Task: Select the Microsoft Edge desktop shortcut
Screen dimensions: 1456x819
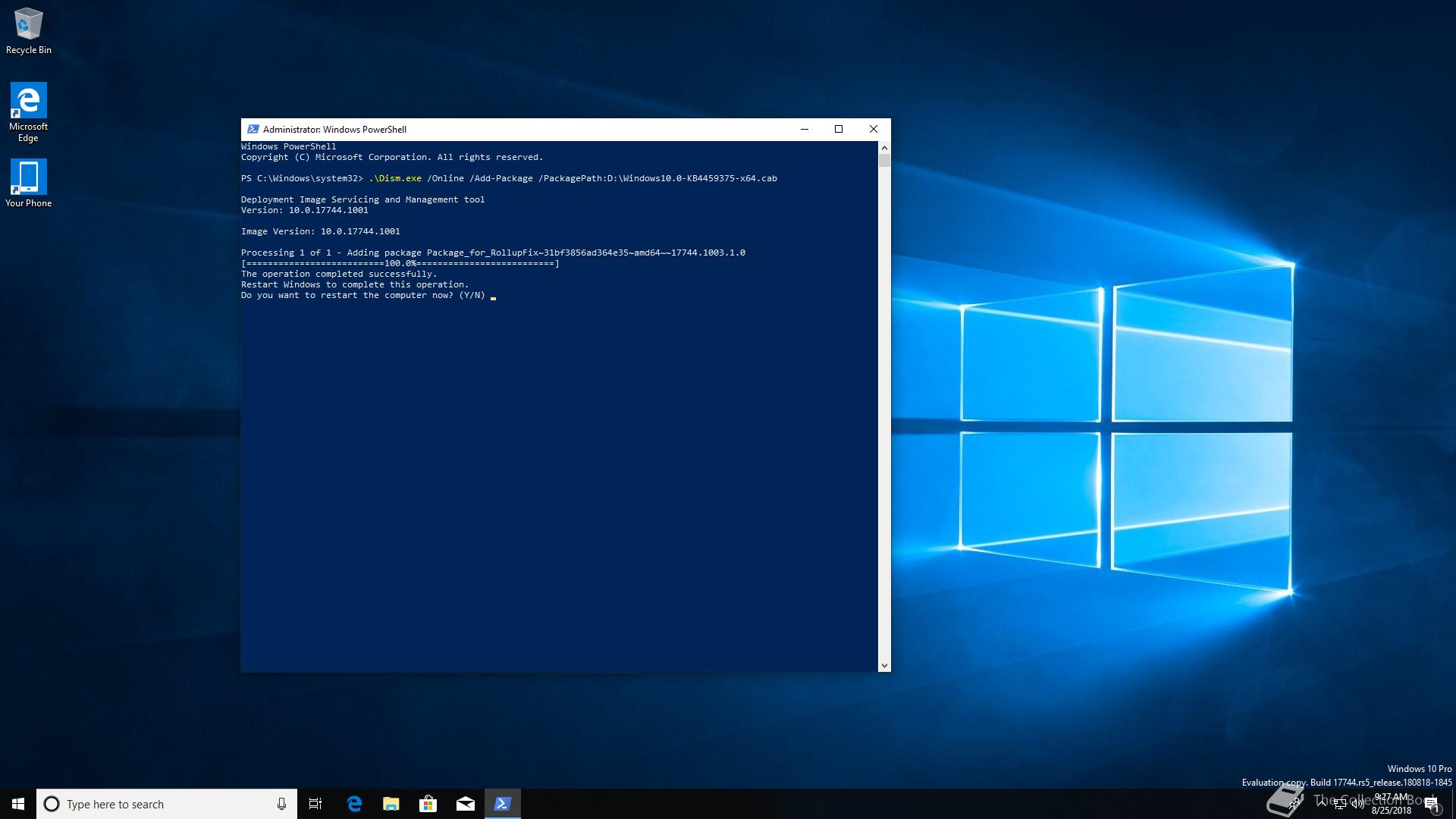Action: (28, 112)
